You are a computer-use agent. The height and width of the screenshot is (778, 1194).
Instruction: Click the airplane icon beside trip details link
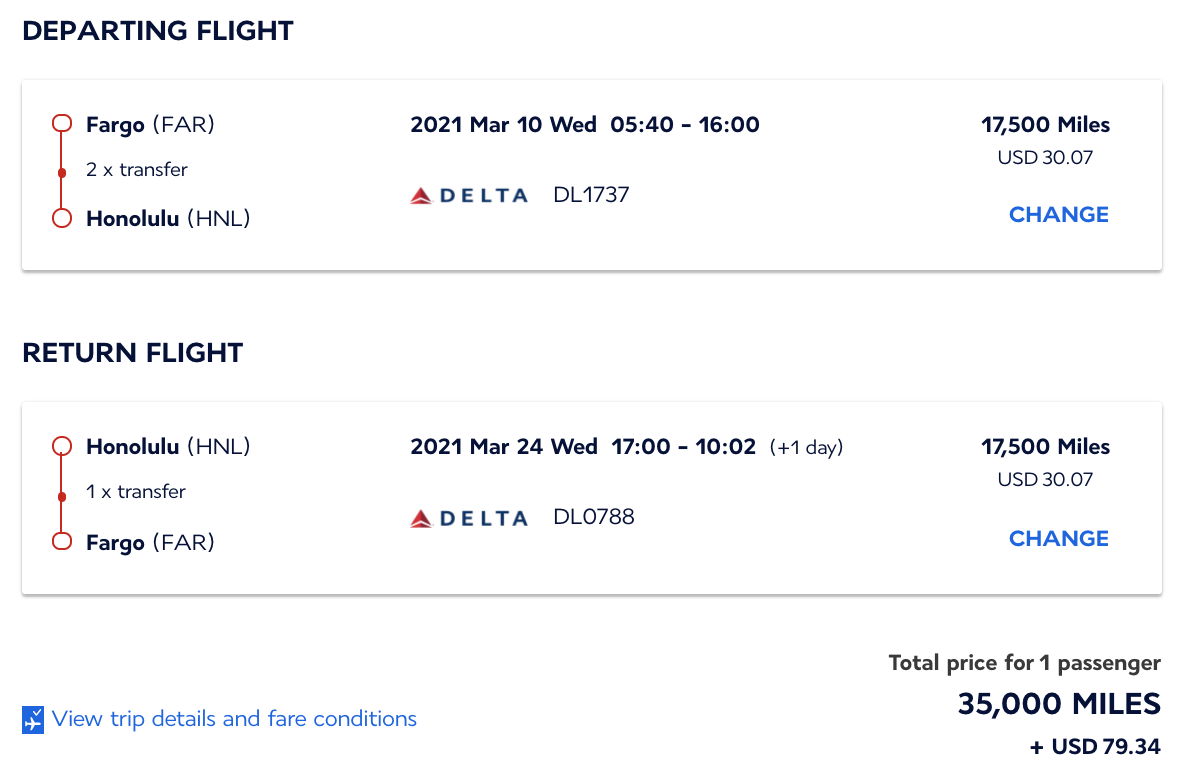pos(33,718)
